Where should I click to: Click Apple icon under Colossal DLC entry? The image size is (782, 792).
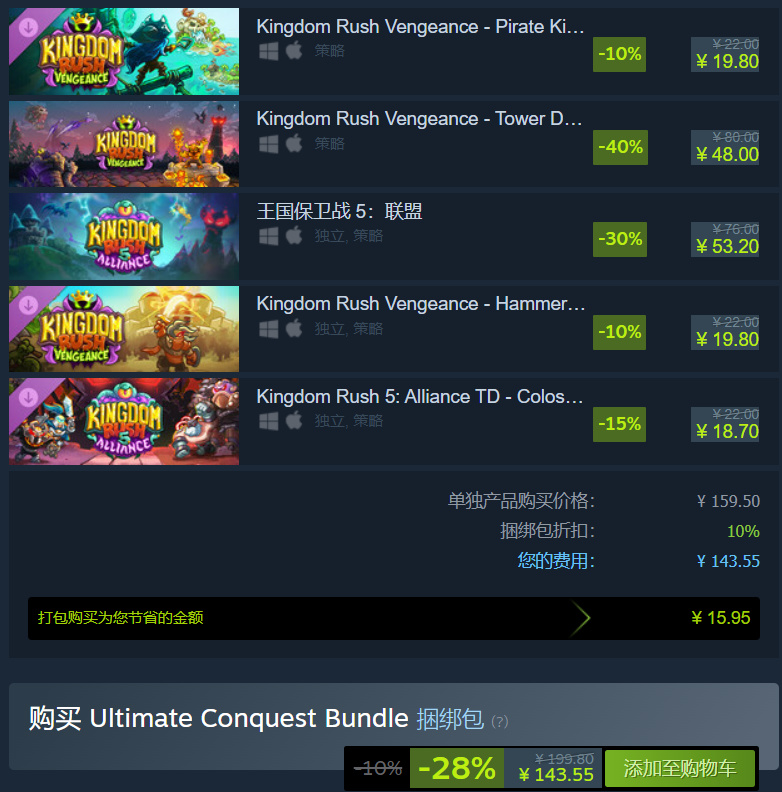coord(294,421)
